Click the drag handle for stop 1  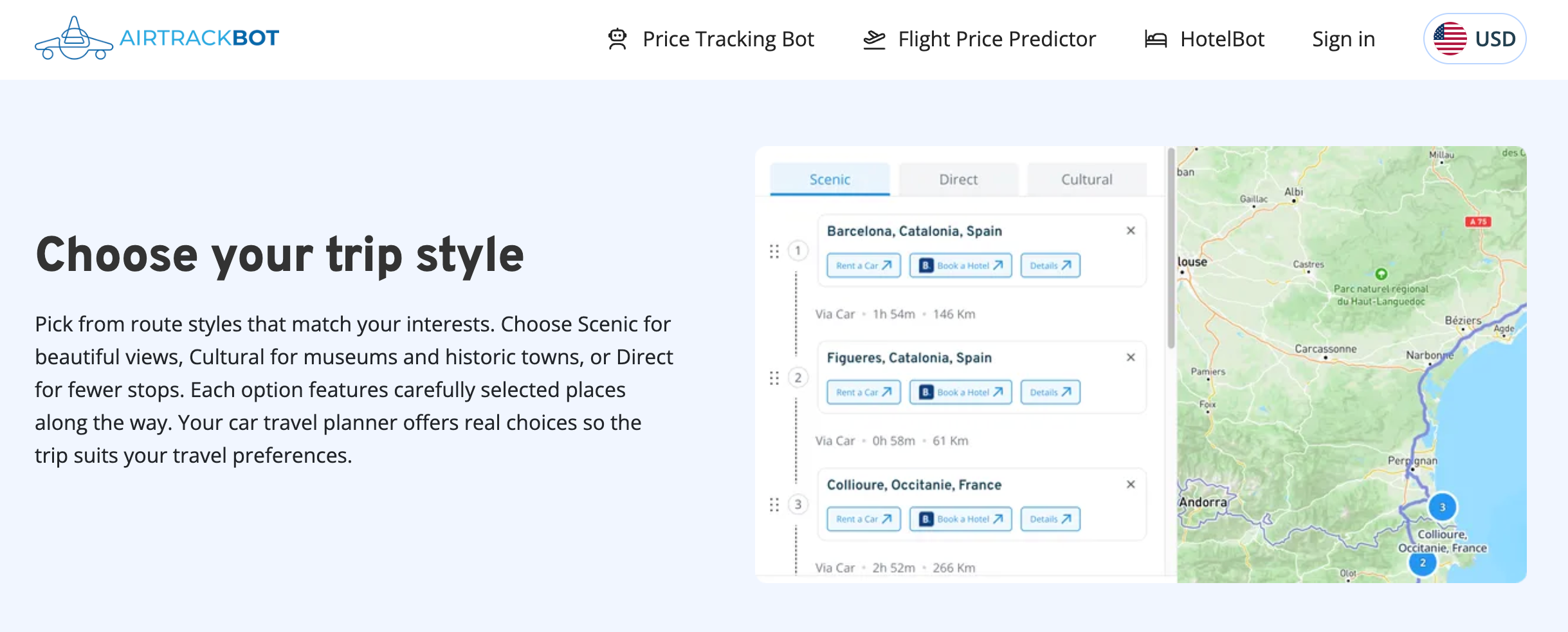(x=774, y=251)
